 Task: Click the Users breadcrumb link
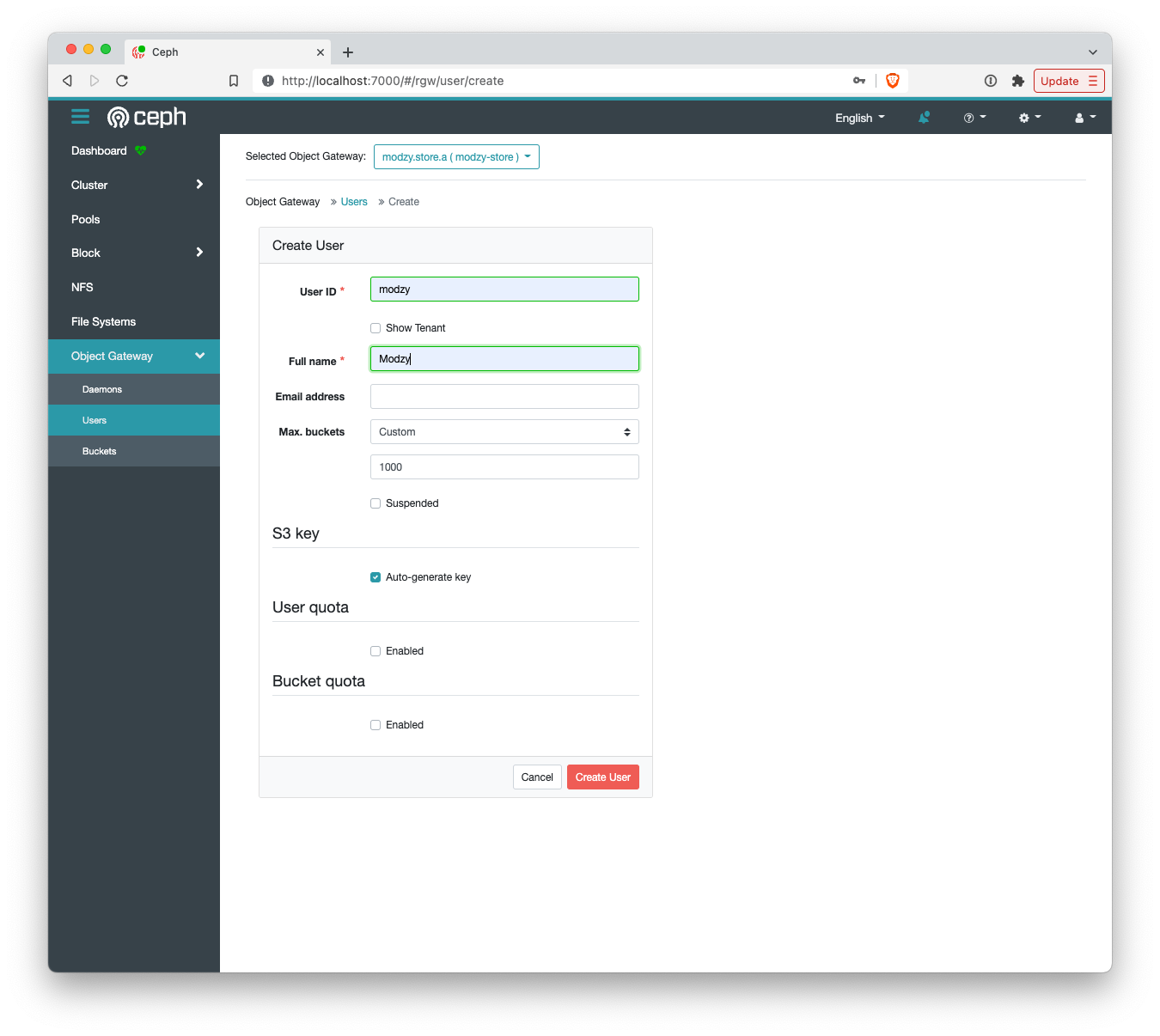point(354,202)
